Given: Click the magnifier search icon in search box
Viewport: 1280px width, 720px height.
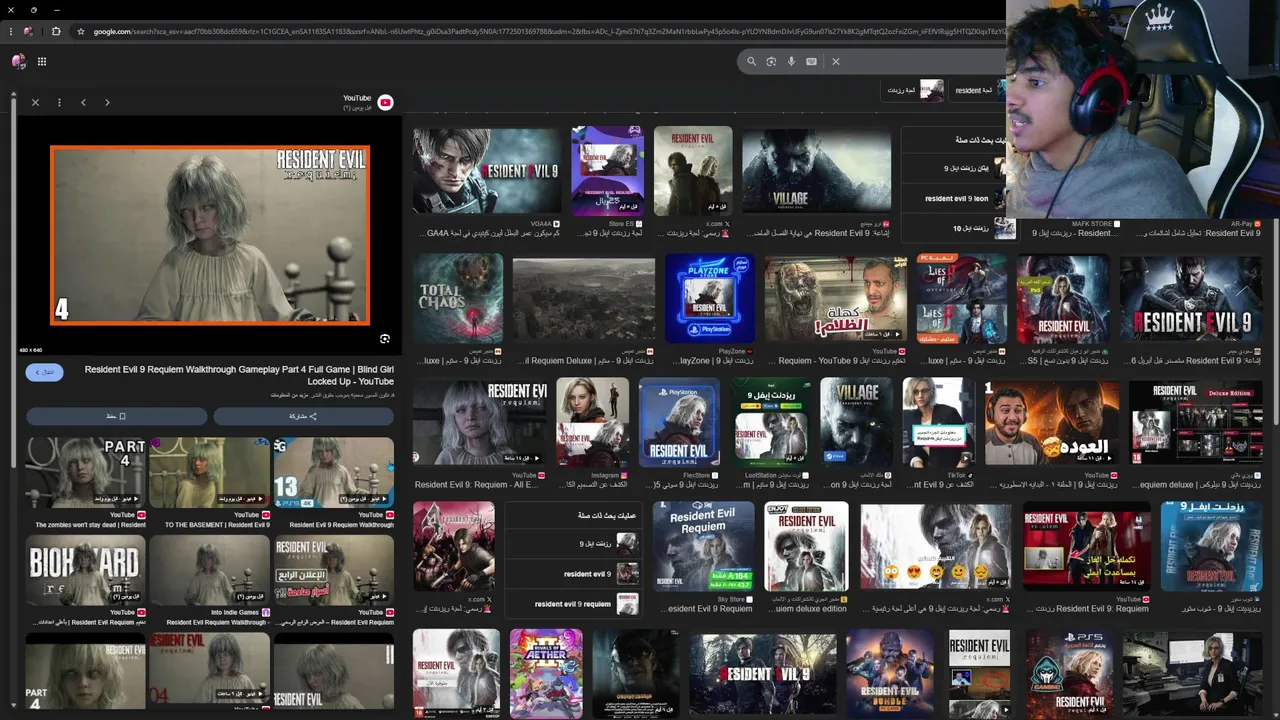Looking at the screenshot, I should click(x=751, y=61).
